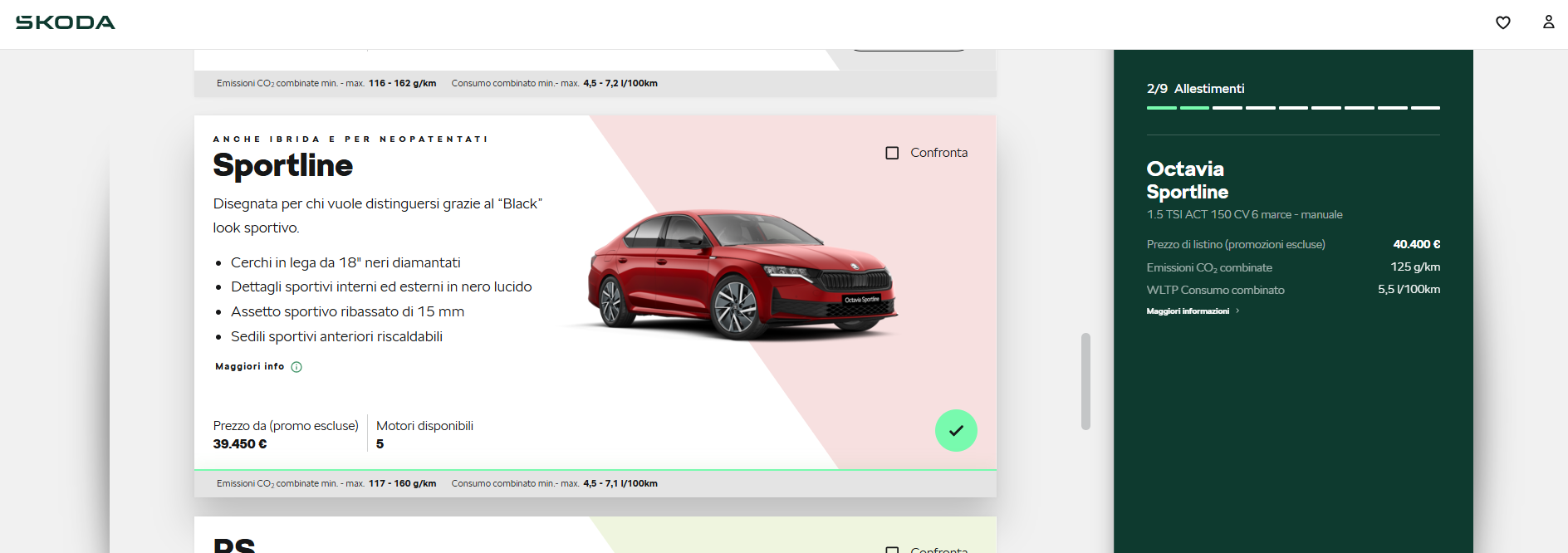Click the second green progress step segment
The height and width of the screenshot is (553, 1568).
click(x=1194, y=108)
